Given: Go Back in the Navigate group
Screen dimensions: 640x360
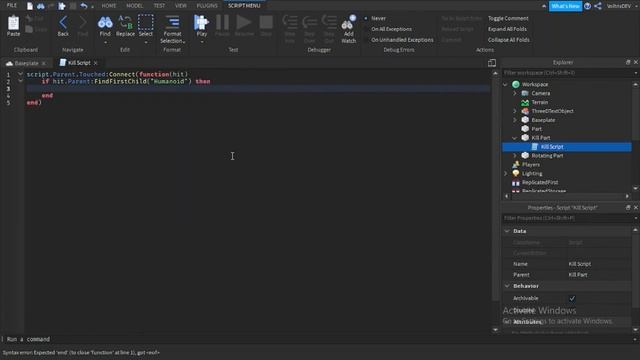Looking at the screenshot, I should pyautogui.click(x=63, y=23).
